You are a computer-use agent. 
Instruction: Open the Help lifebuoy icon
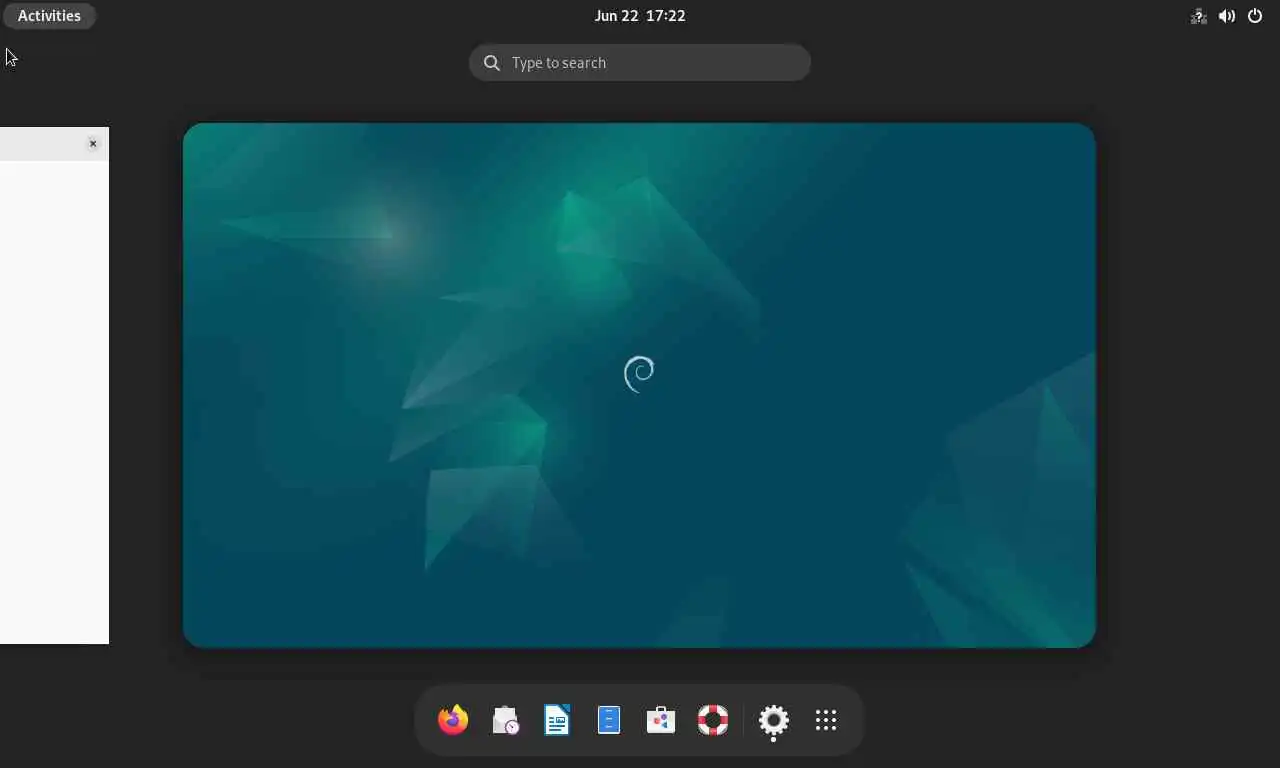coord(713,720)
